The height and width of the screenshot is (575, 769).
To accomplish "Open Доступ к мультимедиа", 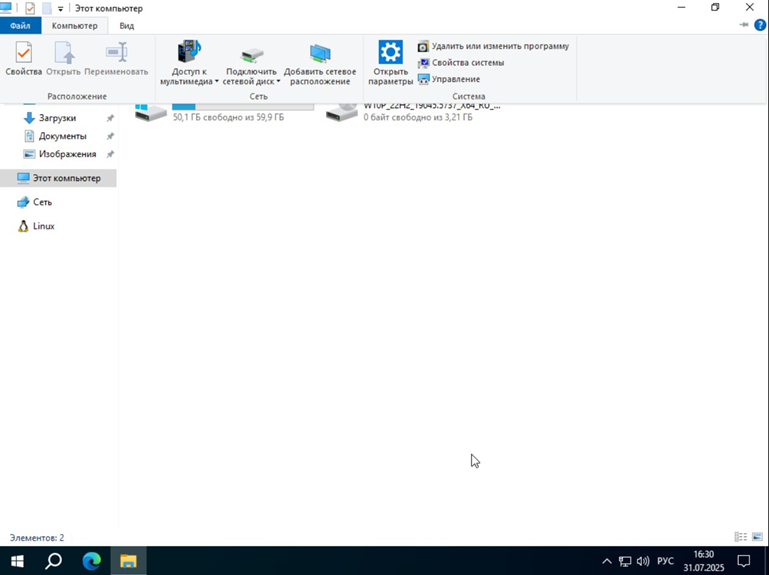I will click(189, 63).
